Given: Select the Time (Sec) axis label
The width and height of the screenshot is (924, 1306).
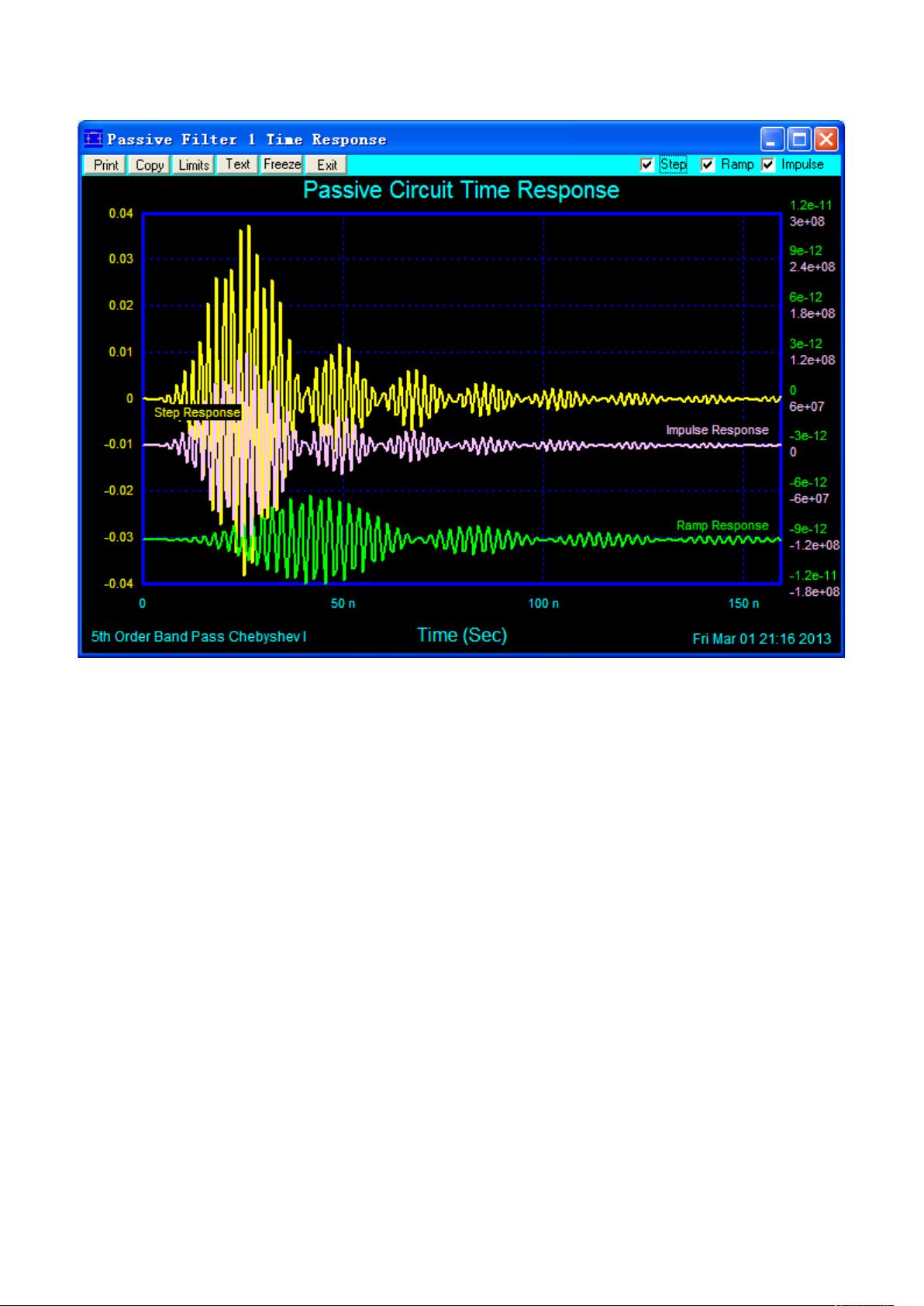Looking at the screenshot, I should [462, 635].
